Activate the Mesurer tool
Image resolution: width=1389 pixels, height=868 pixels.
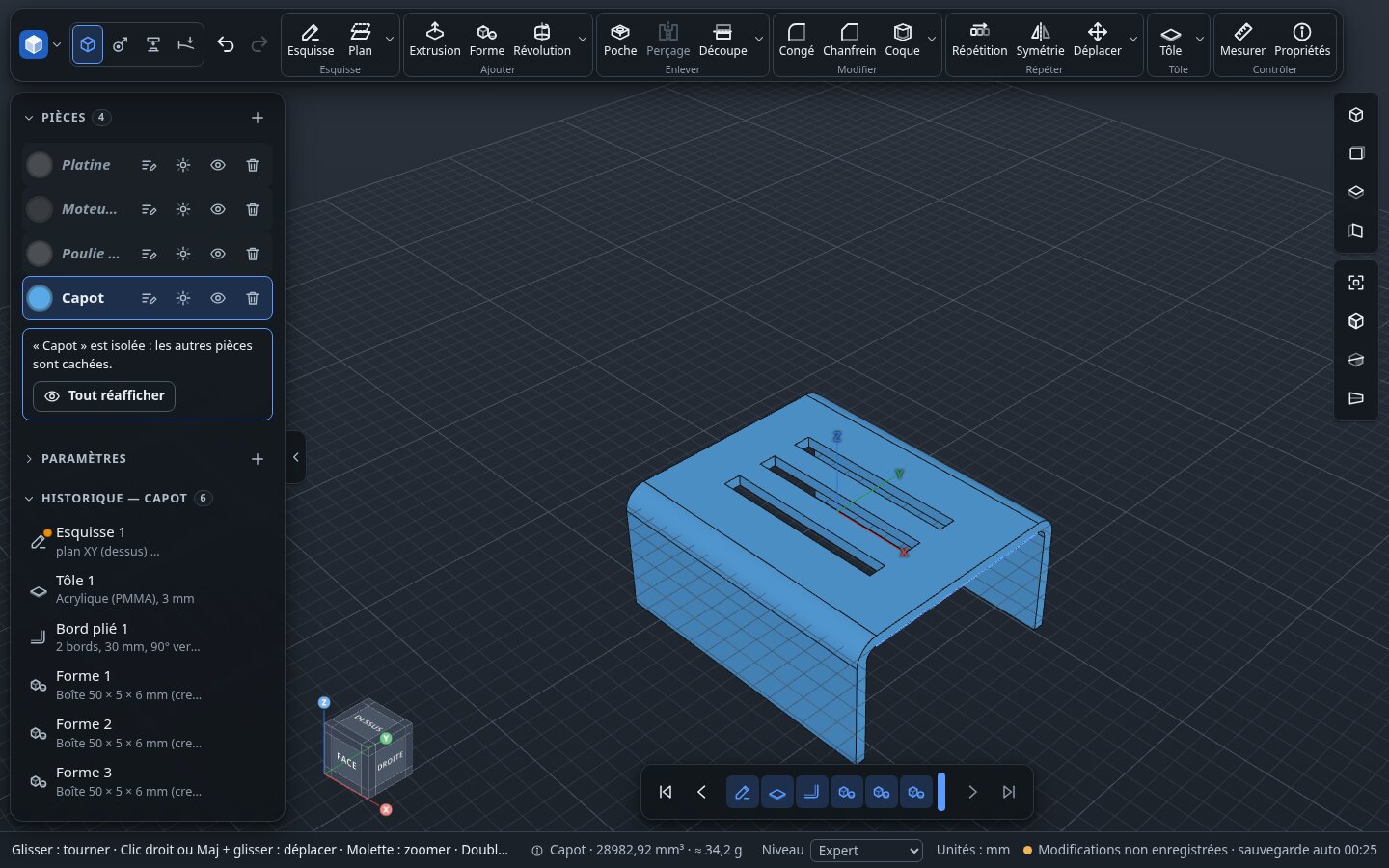(x=1242, y=40)
